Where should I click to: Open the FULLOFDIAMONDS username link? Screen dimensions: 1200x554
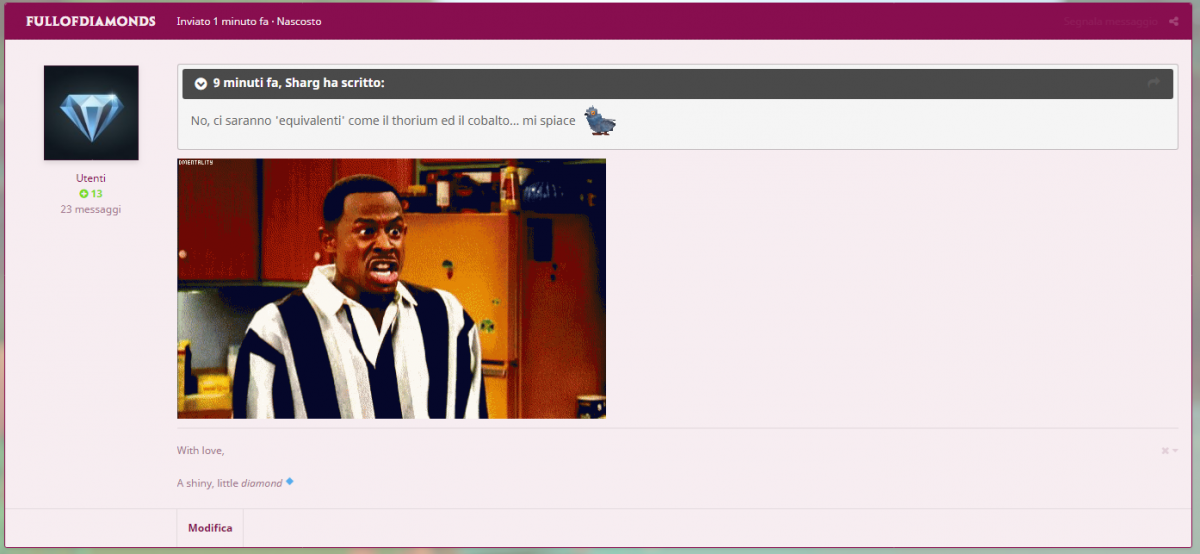pos(91,21)
